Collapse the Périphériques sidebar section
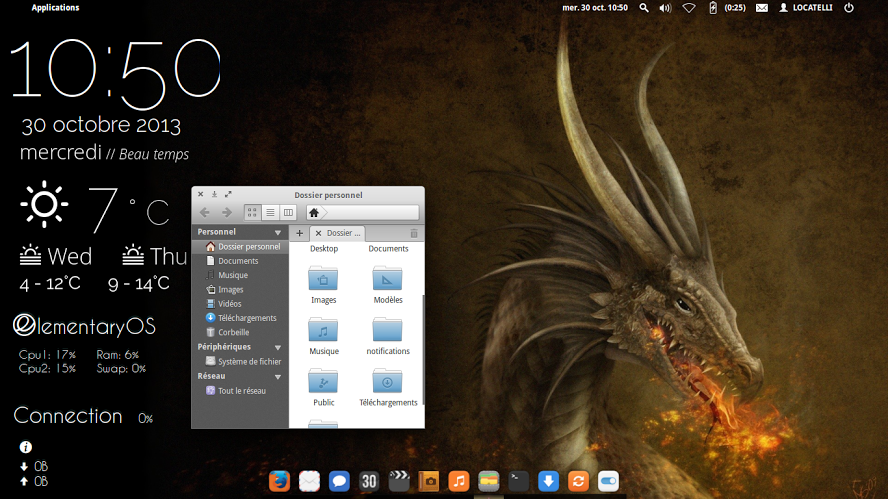888x499 pixels. coord(278,347)
